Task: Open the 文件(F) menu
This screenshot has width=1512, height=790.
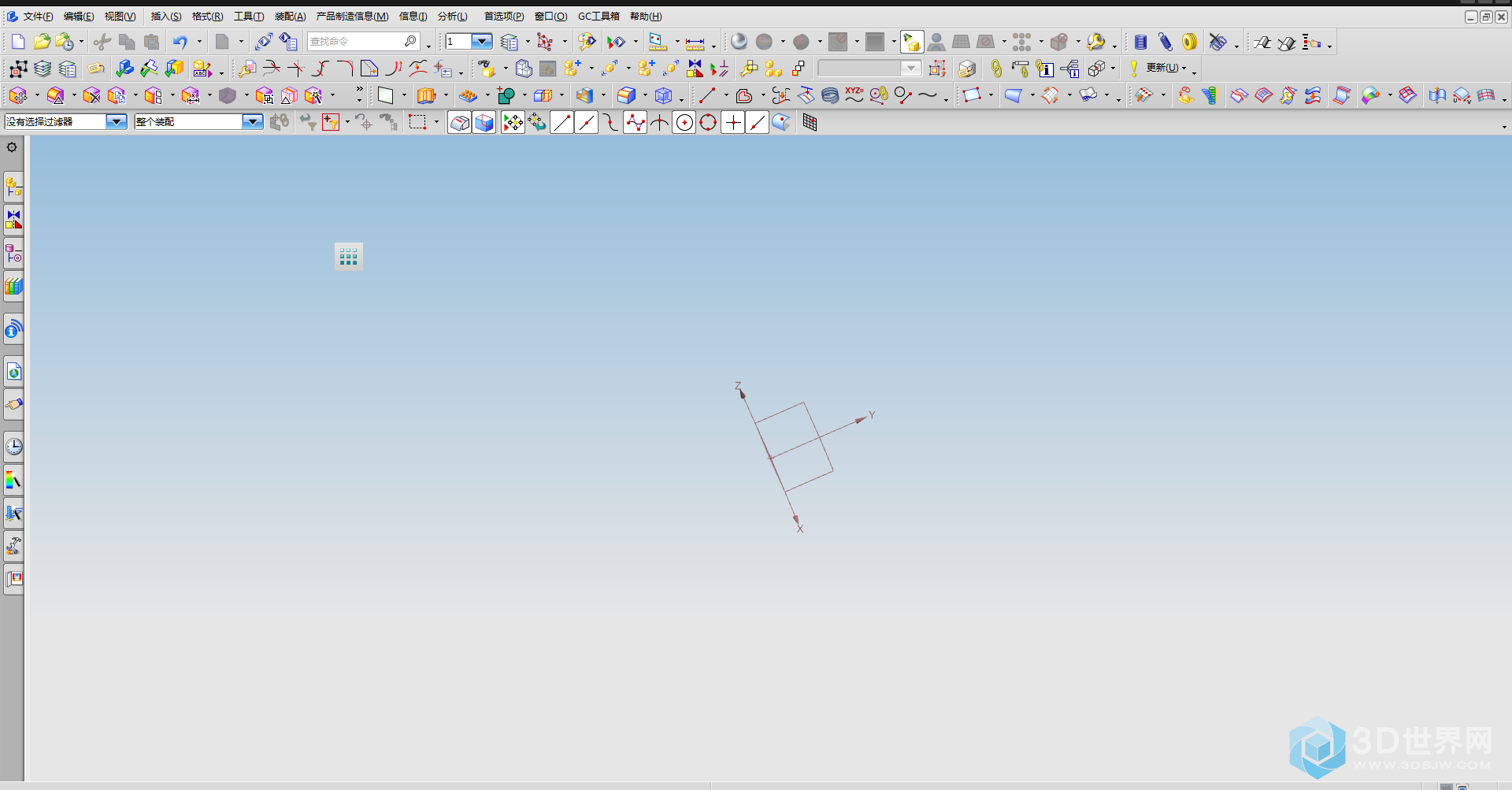Action: [x=38, y=17]
